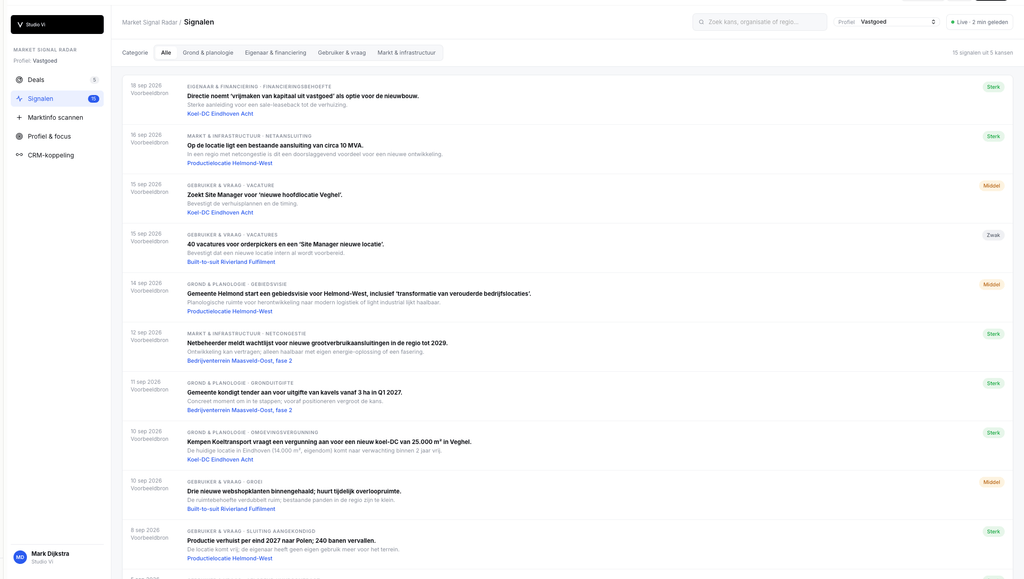Click the Kempen Koeltransport vergunning signal title

tap(329, 442)
